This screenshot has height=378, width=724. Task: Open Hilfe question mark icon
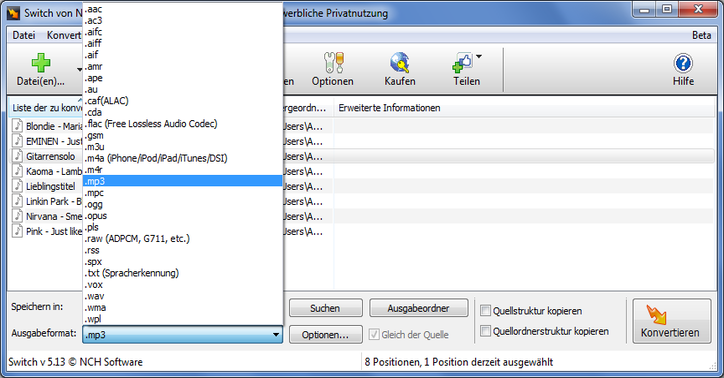tap(683, 63)
